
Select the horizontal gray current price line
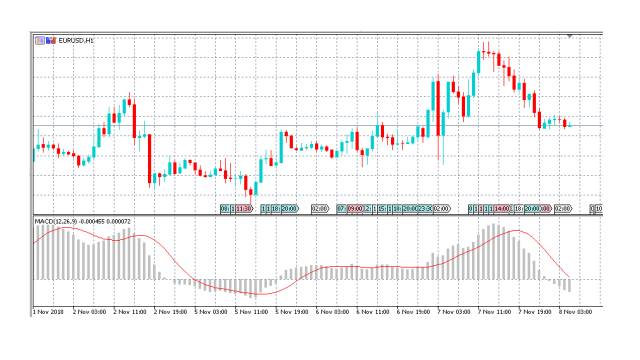pos(318,125)
